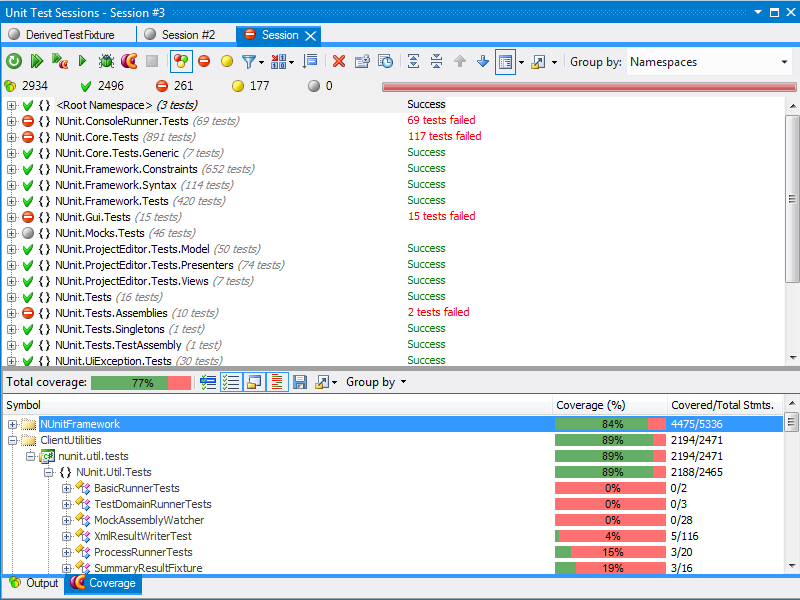The width and height of the screenshot is (800, 600).
Task: Close the Session tab
Action: (310, 36)
